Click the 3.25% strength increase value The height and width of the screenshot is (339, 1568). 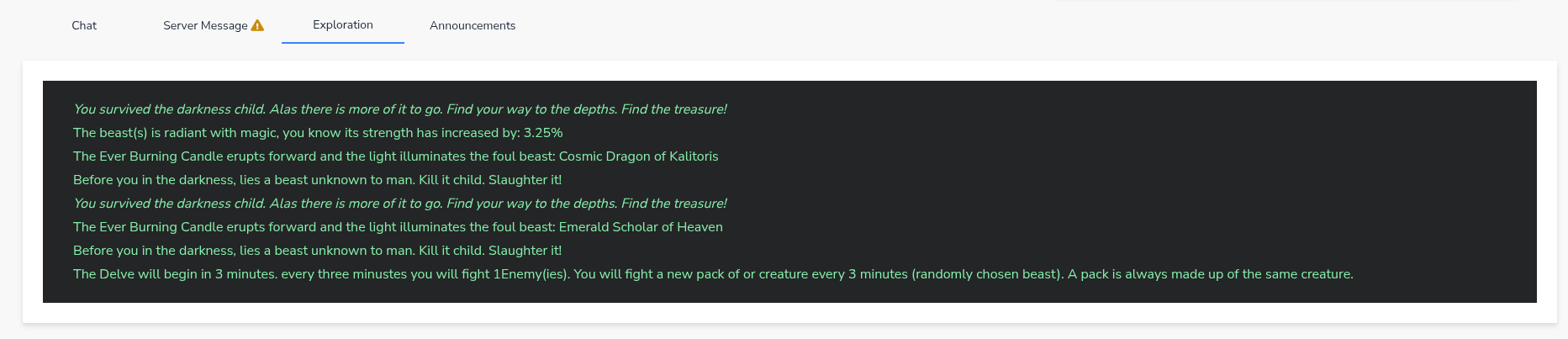click(x=543, y=133)
